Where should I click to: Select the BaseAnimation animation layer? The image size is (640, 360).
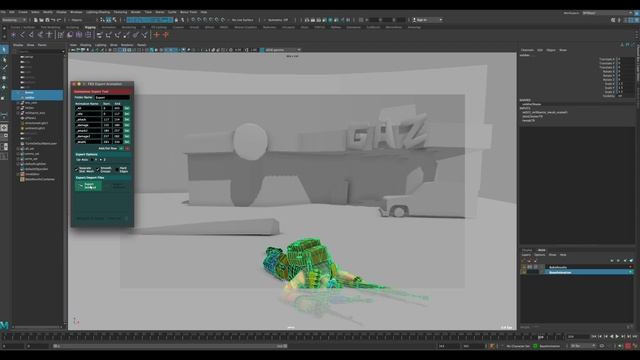[x=589, y=272]
